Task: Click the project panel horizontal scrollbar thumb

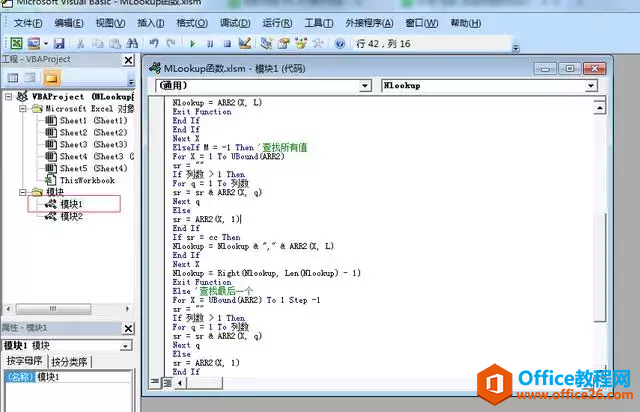Action: tap(53, 309)
